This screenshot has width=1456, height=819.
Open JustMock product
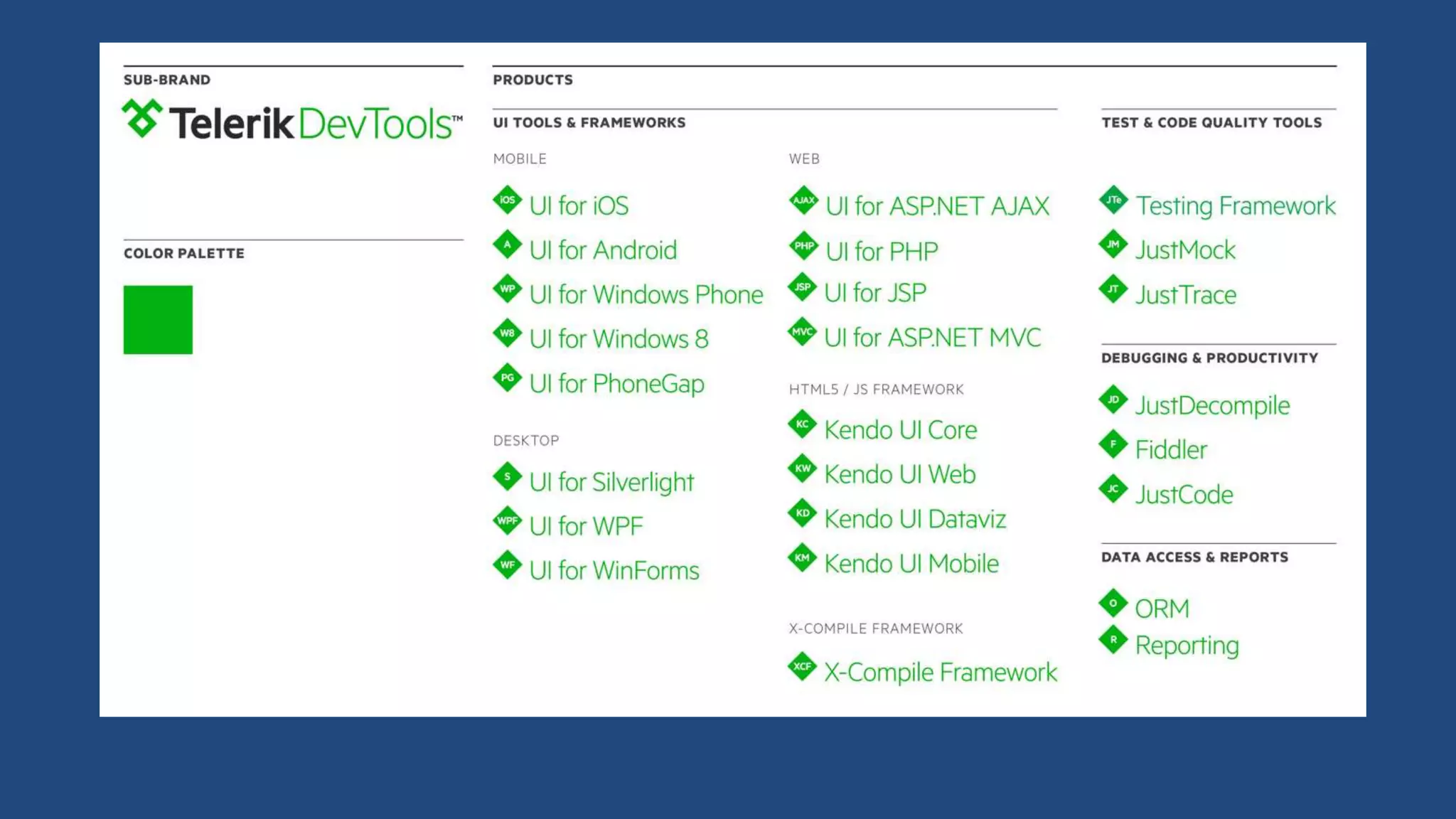coord(1185,250)
